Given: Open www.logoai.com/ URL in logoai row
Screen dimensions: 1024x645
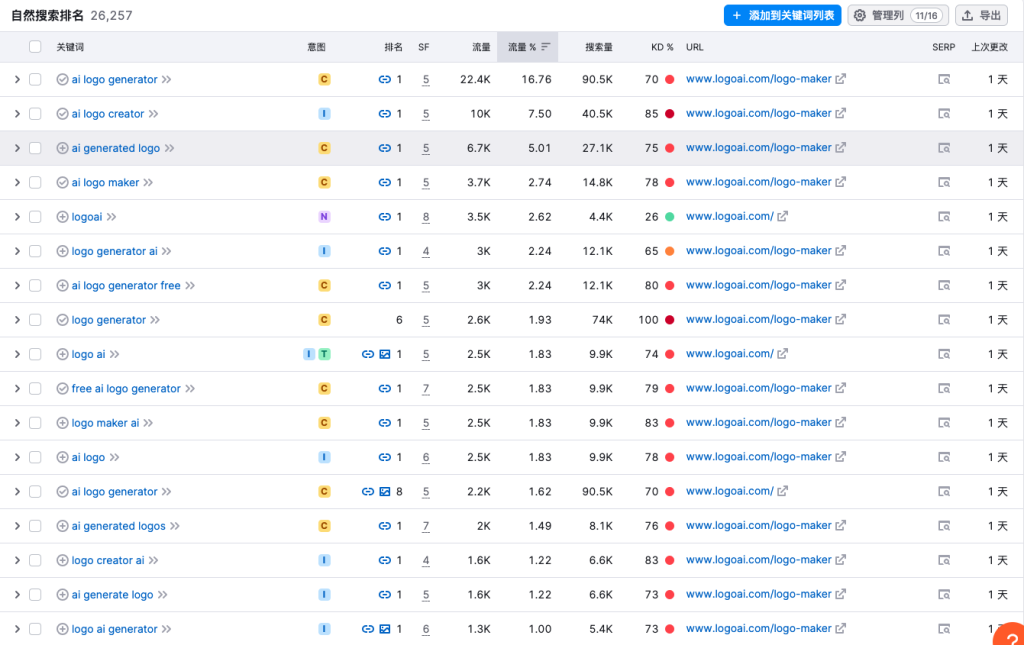Looking at the screenshot, I should pos(729,216).
